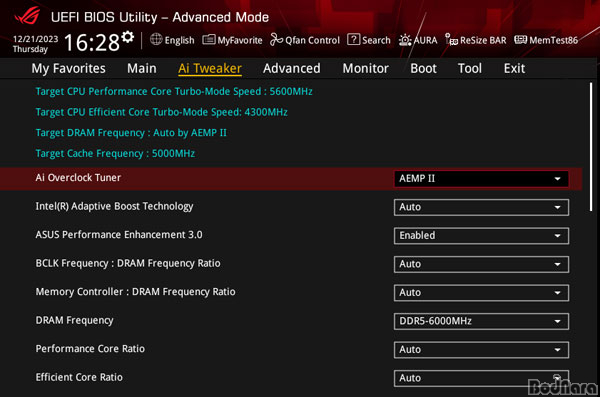Open MyFavorite list icon
The width and height of the screenshot is (600, 397).
[x=209, y=39]
